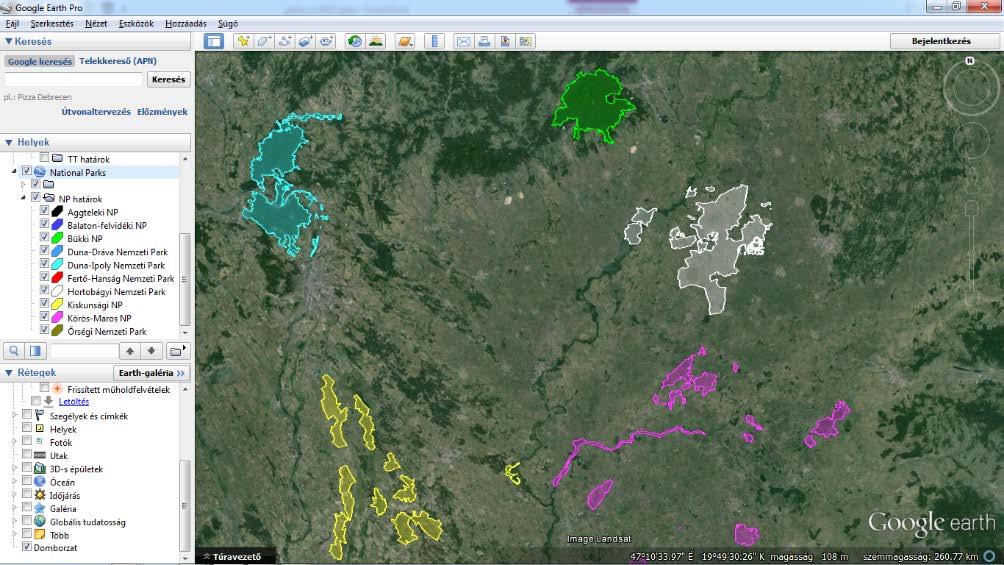Click the globe icon next to Óceán
The image size is (1004, 565).
40,482
